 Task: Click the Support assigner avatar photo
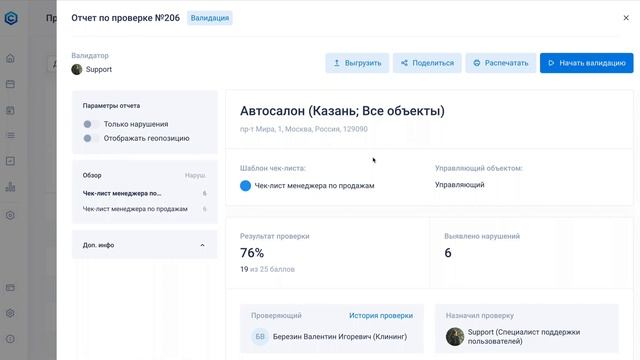[x=455, y=337]
